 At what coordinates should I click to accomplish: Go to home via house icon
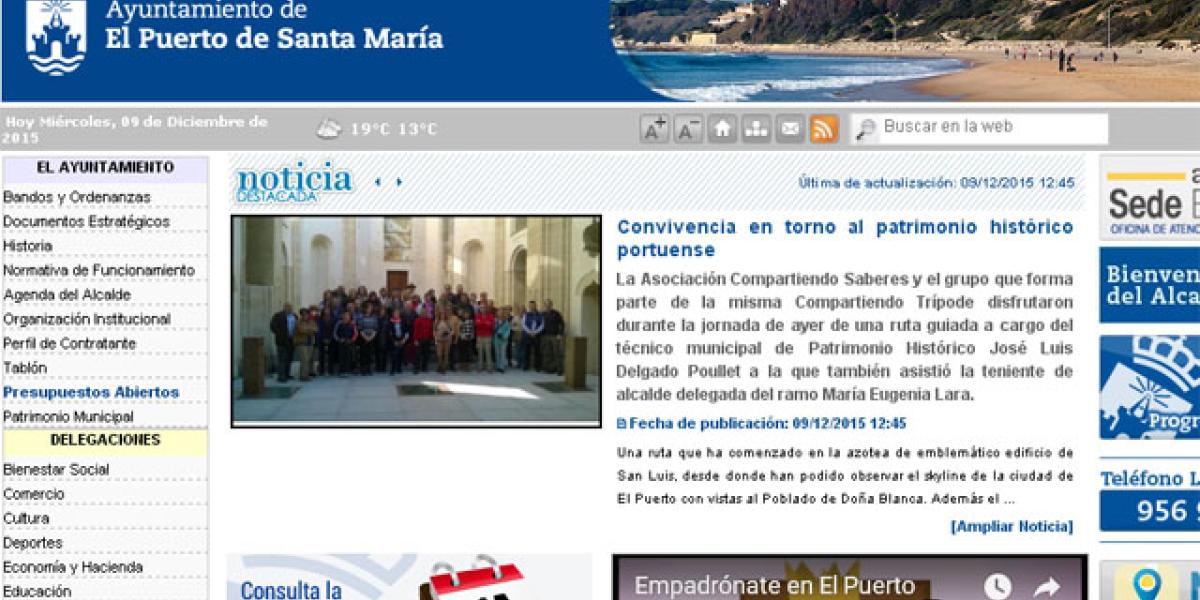pos(722,129)
